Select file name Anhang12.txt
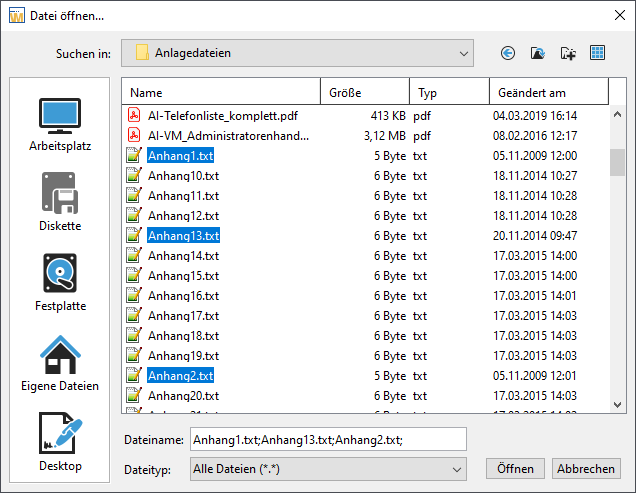636x493 pixels. (x=183, y=215)
